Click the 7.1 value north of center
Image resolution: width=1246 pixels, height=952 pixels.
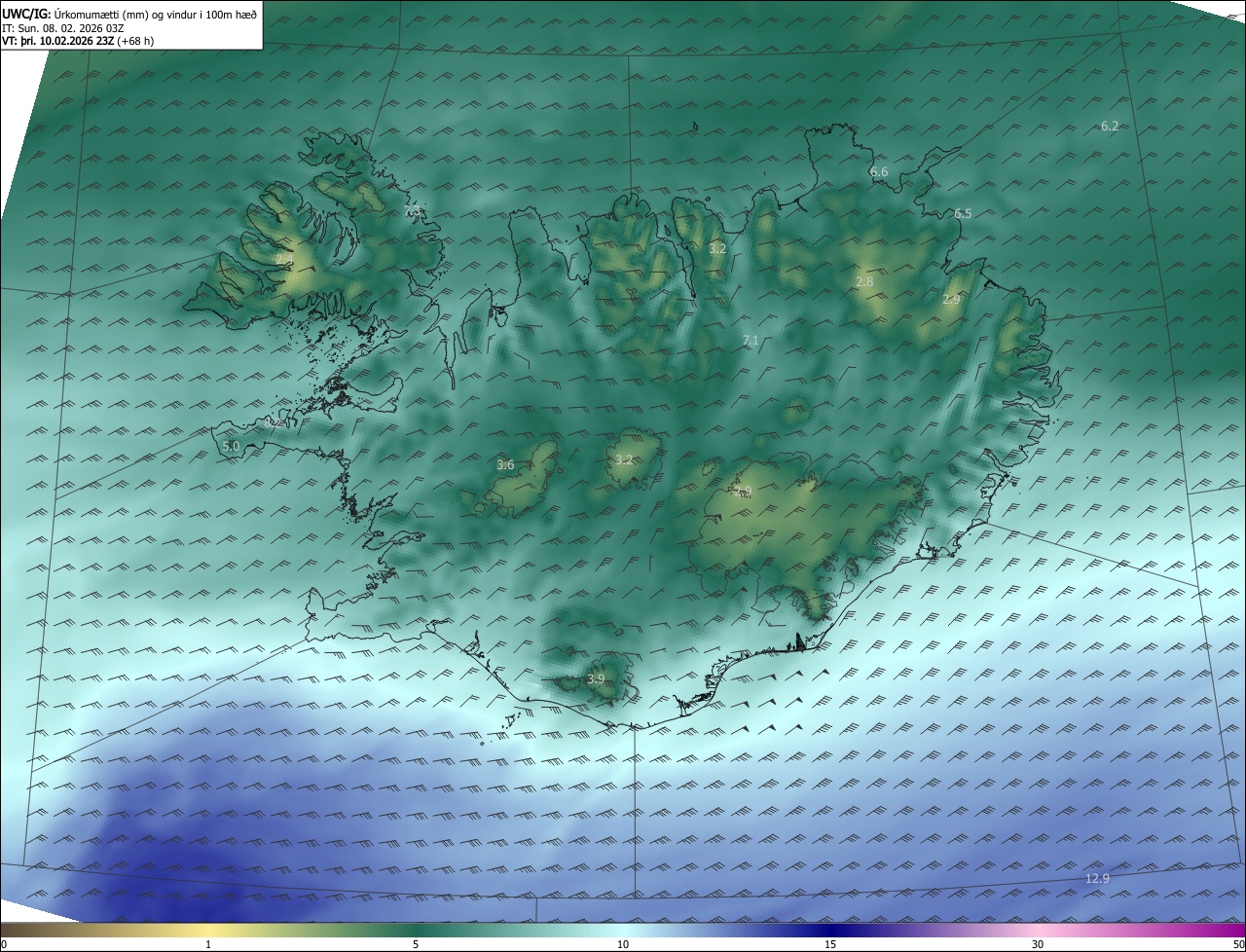pos(751,340)
